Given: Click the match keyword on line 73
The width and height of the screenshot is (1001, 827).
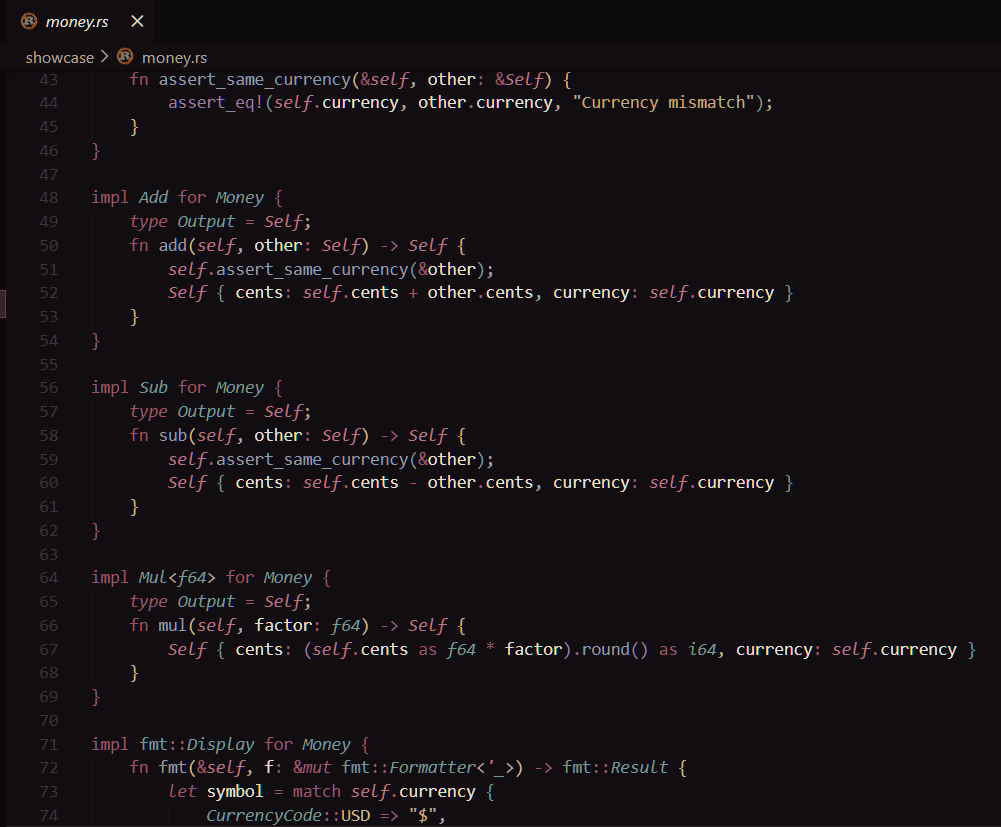Looking at the screenshot, I should (x=317, y=792).
